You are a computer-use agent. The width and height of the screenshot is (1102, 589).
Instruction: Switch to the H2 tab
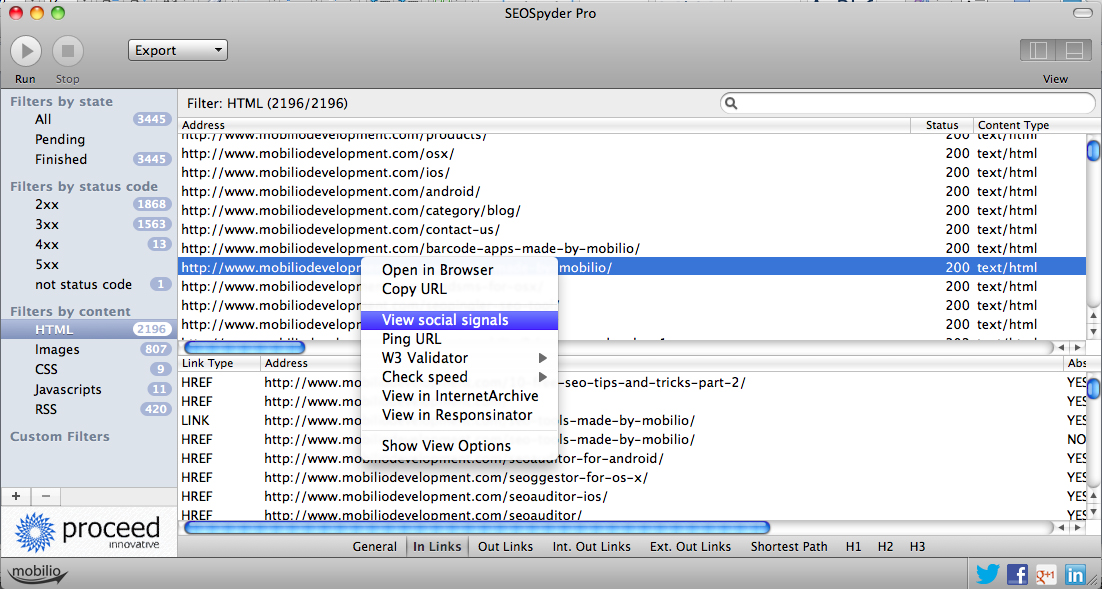tap(885, 546)
